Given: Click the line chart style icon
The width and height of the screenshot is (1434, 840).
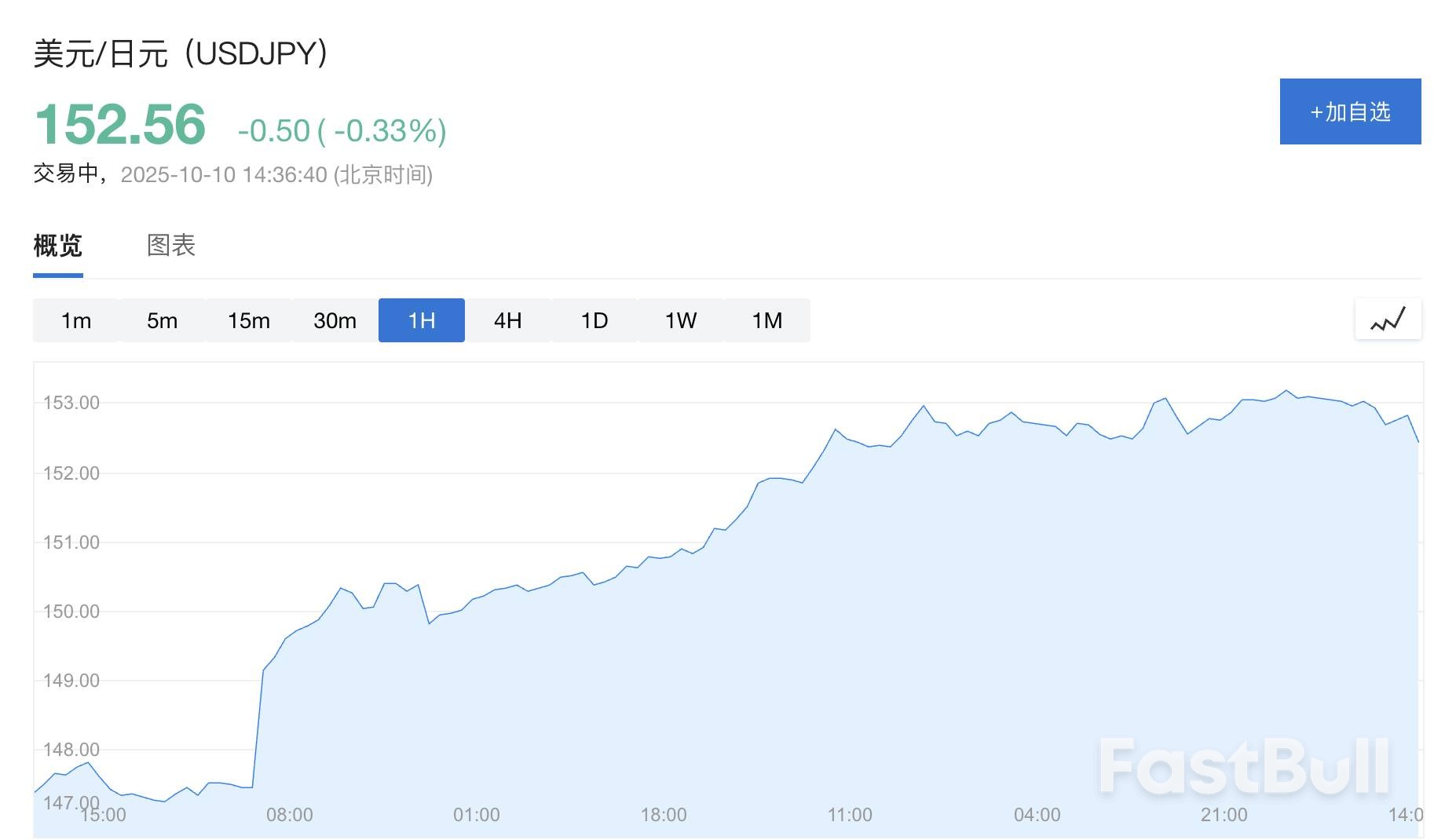Looking at the screenshot, I should (x=1388, y=320).
